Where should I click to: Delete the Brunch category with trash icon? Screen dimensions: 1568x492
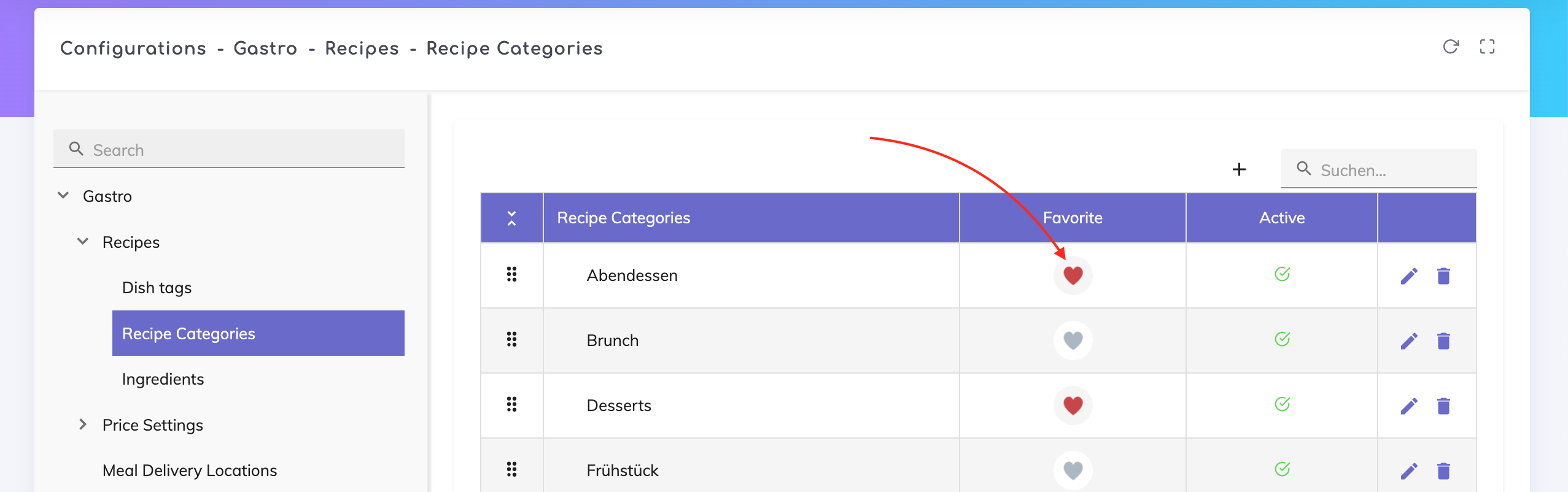pos(1443,341)
